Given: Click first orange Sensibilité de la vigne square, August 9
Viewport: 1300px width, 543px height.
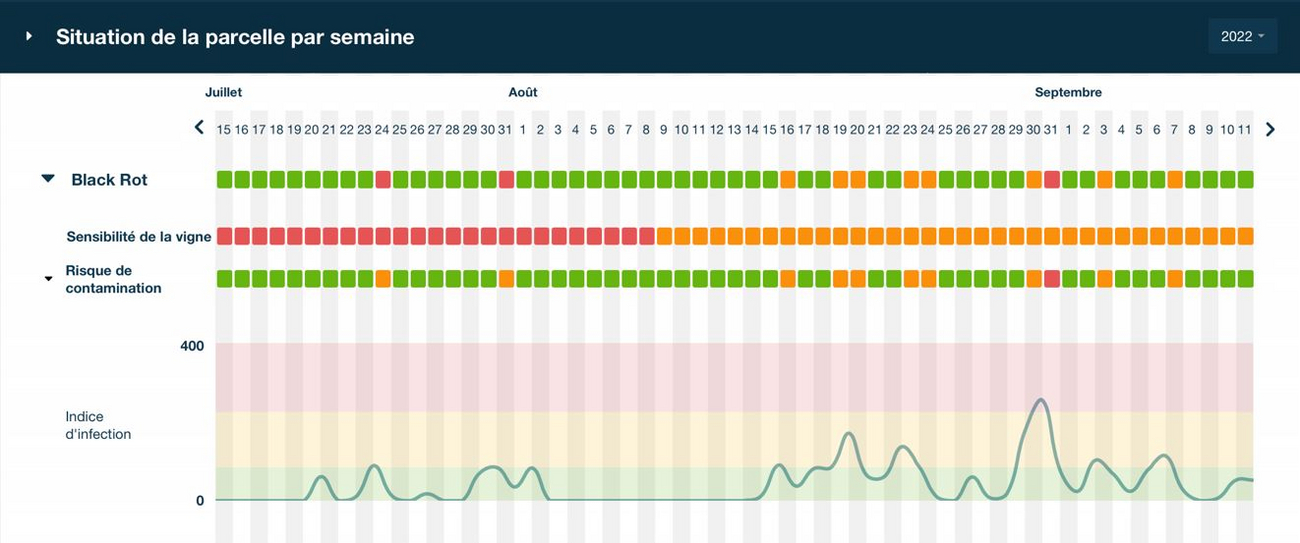Looking at the screenshot, I should pos(664,236).
